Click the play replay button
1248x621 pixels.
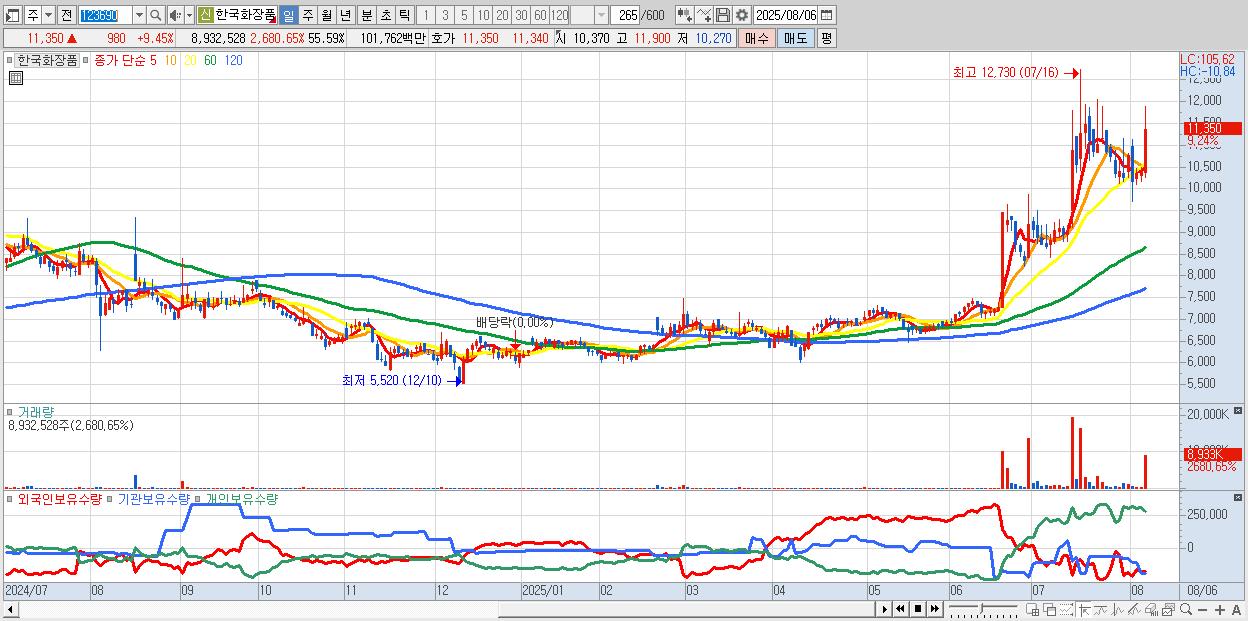pos(885,609)
